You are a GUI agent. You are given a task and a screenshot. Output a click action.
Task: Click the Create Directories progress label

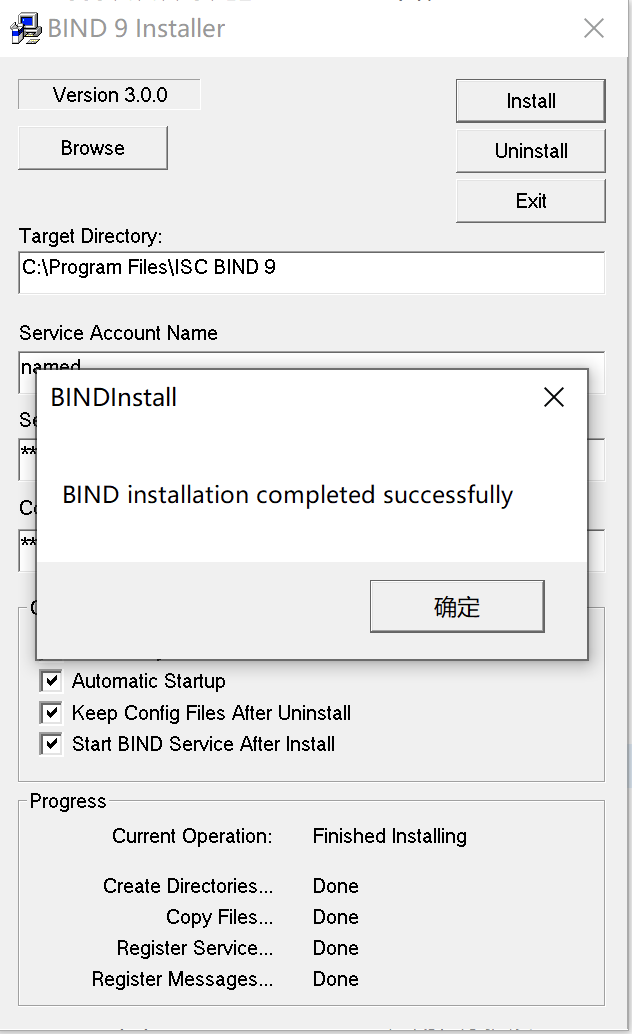188,886
